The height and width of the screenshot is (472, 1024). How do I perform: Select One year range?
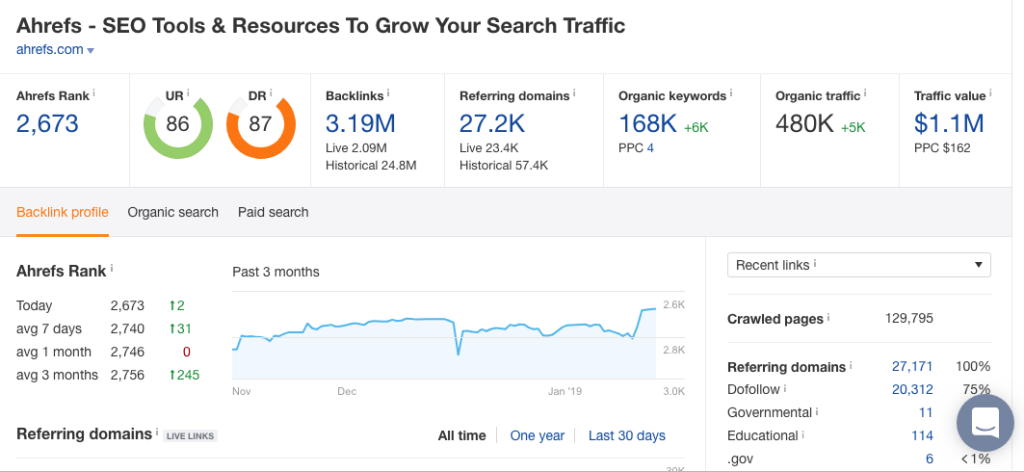point(537,435)
